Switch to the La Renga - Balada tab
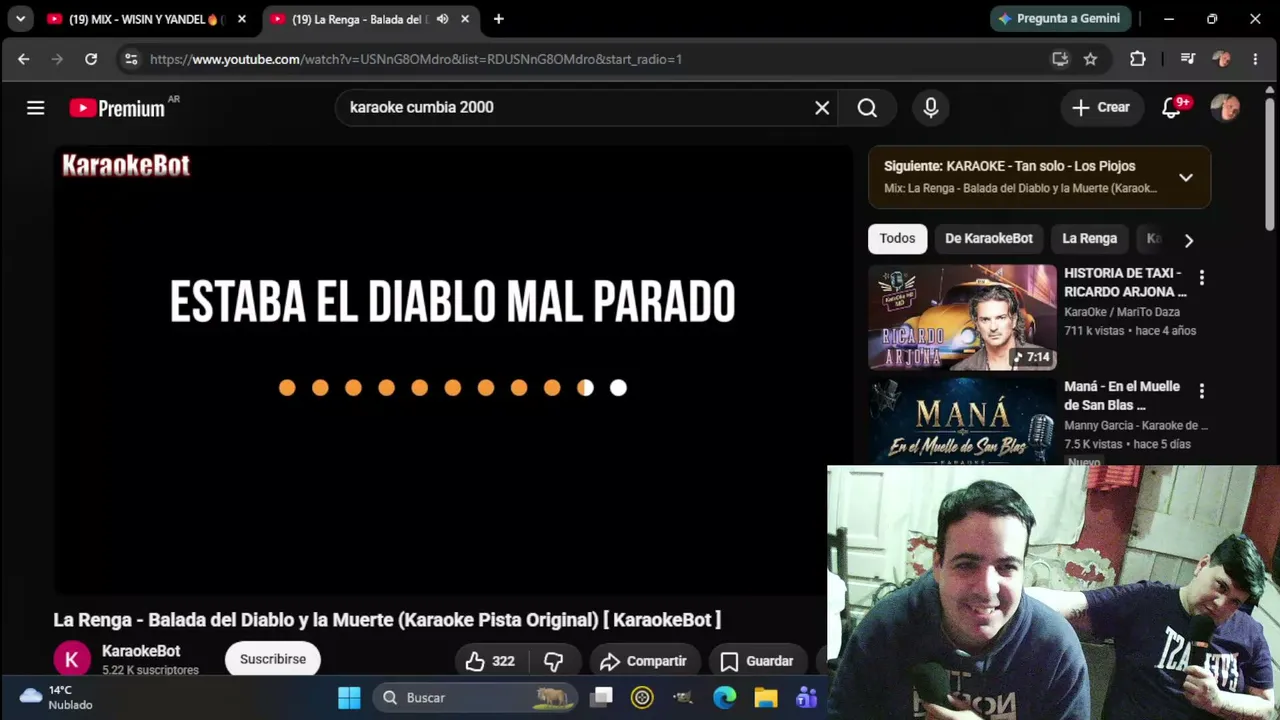 (x=370, y=19)
